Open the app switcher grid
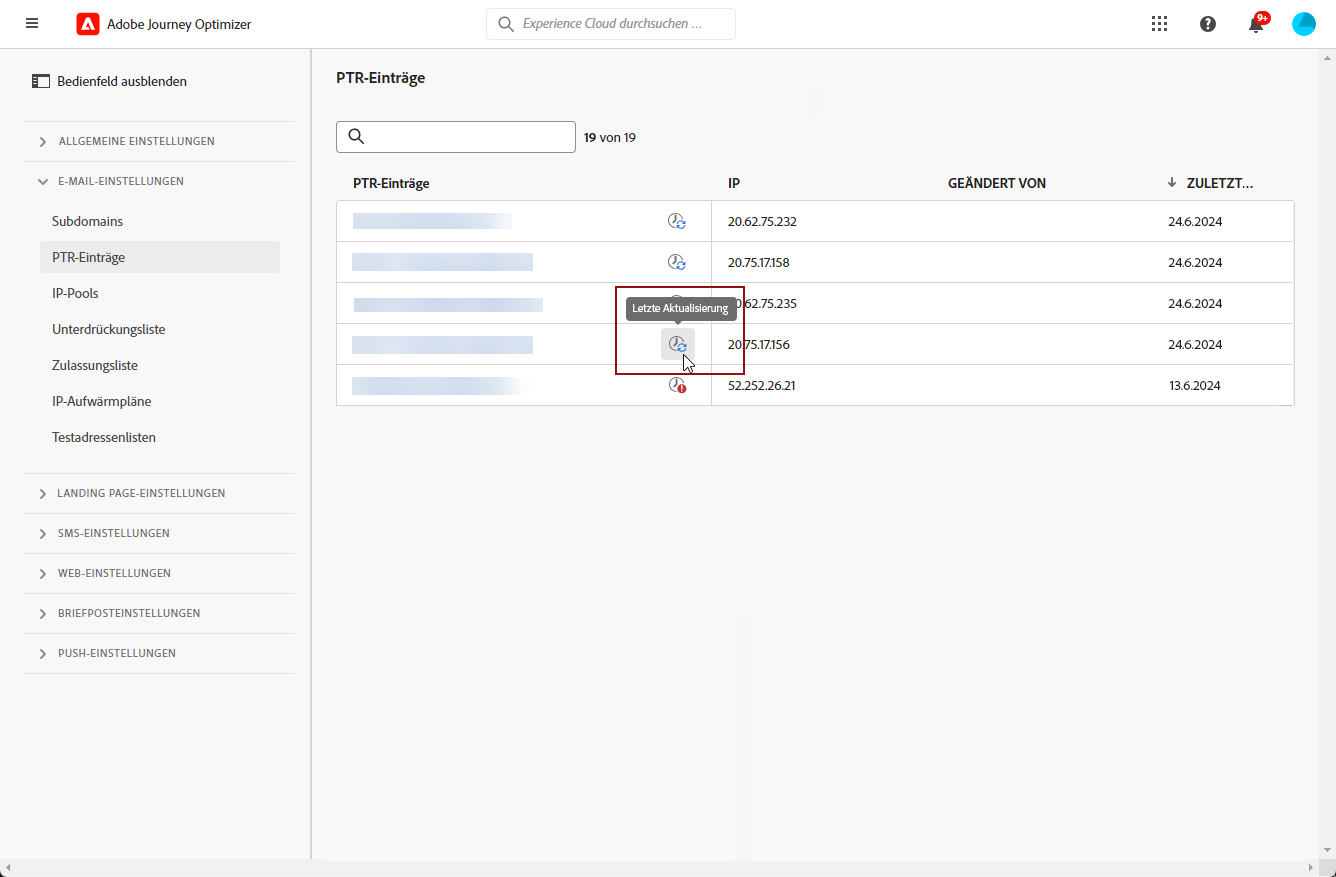 1159,24
